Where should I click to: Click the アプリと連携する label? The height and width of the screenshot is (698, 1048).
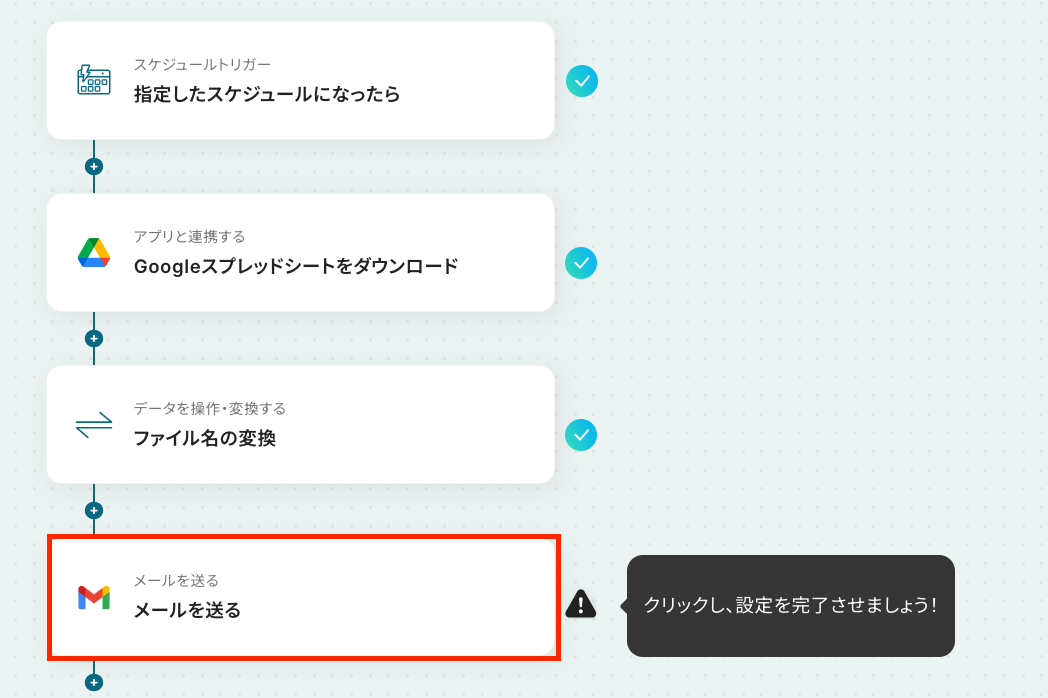click(x=189, y=237)
